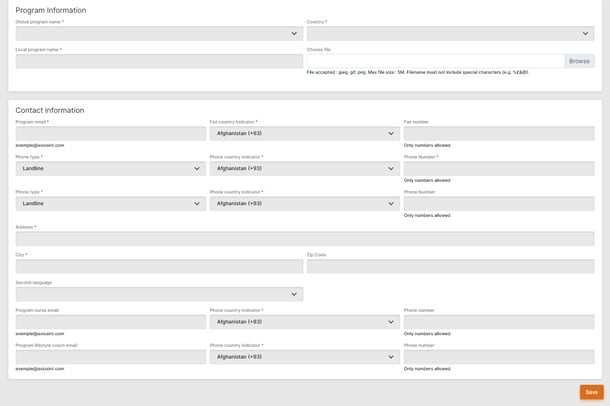Open the first Phone type dropdown

[x=110, y=168]
